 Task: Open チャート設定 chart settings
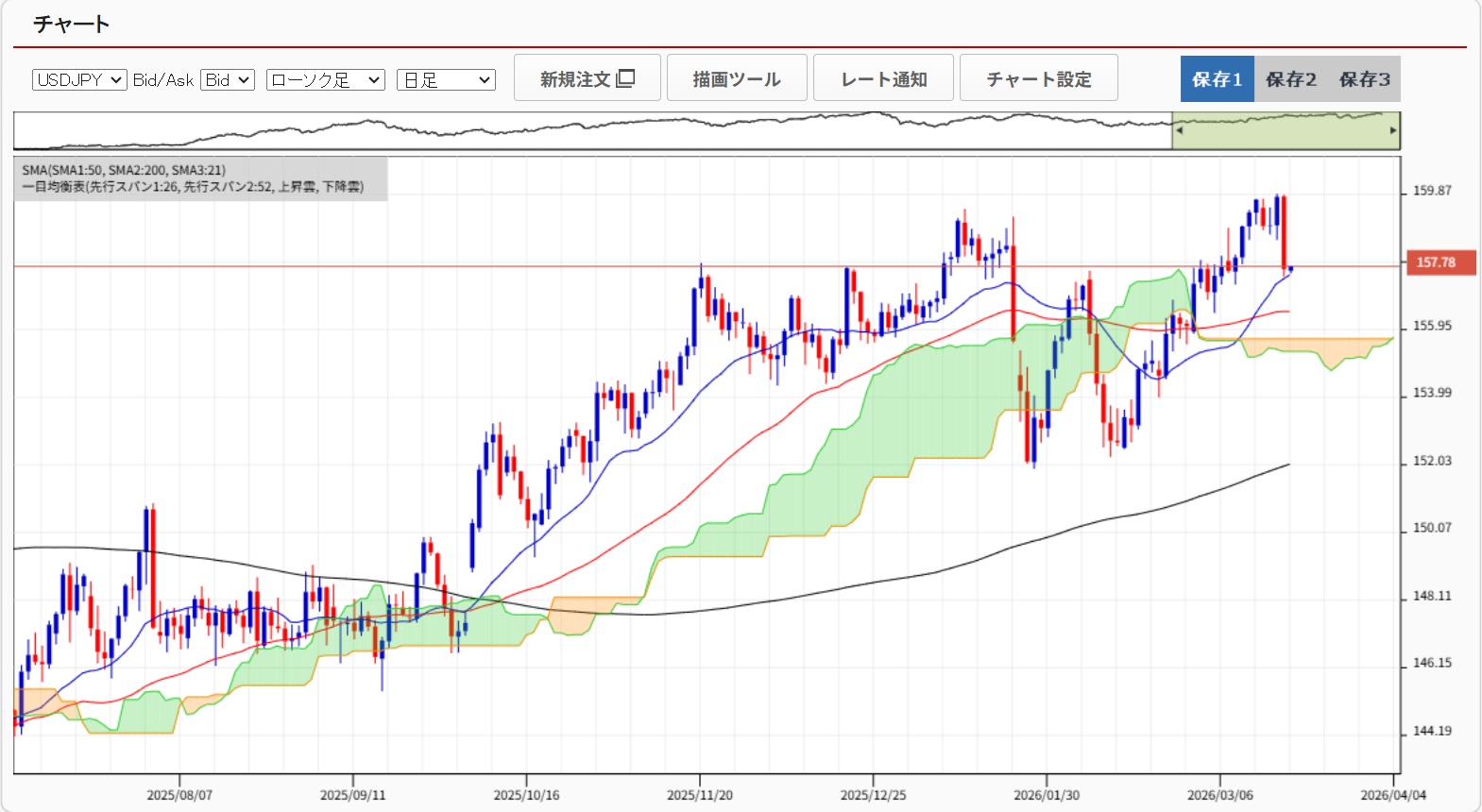pos(1038,78)
